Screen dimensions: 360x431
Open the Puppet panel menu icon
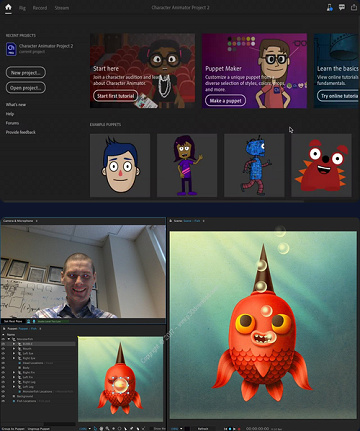pyautogui.click(x=40, y=329)
